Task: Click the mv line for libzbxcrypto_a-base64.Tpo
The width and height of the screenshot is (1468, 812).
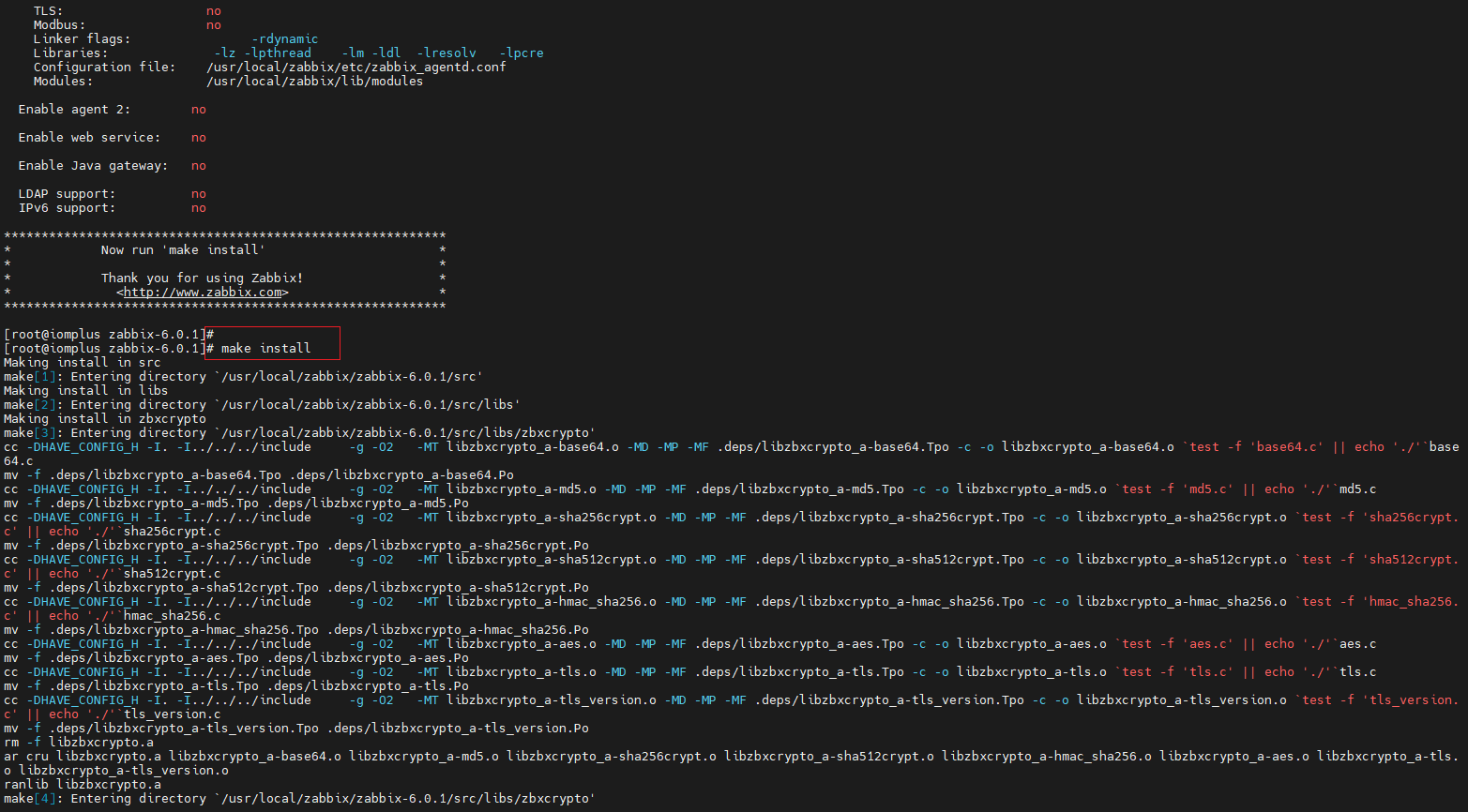Action: pyautogui.click(x=259, y=475)
